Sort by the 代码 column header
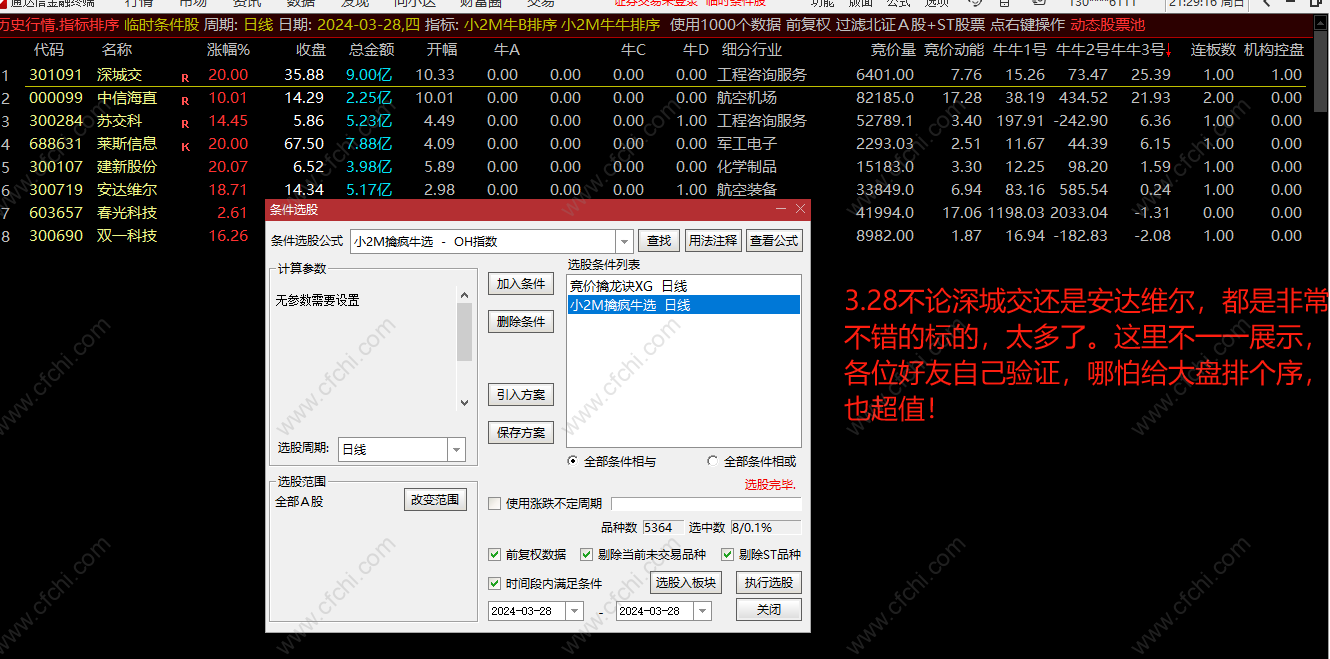Image resolution: width=1330 pixels, height=659 pixels. (49, 50)
